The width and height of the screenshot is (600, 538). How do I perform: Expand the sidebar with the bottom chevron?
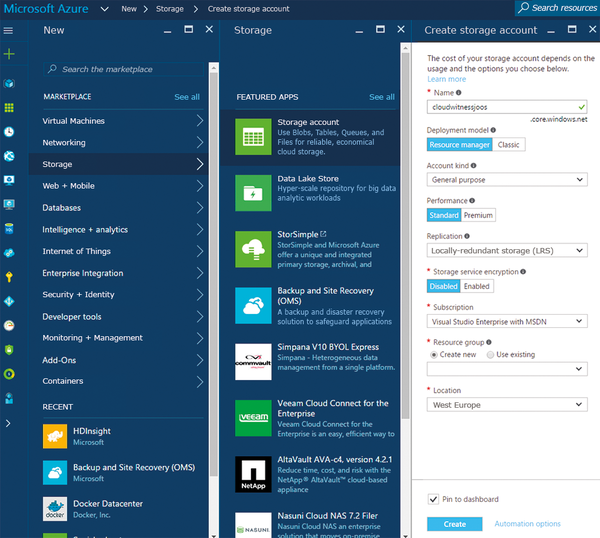click(8, 423)
